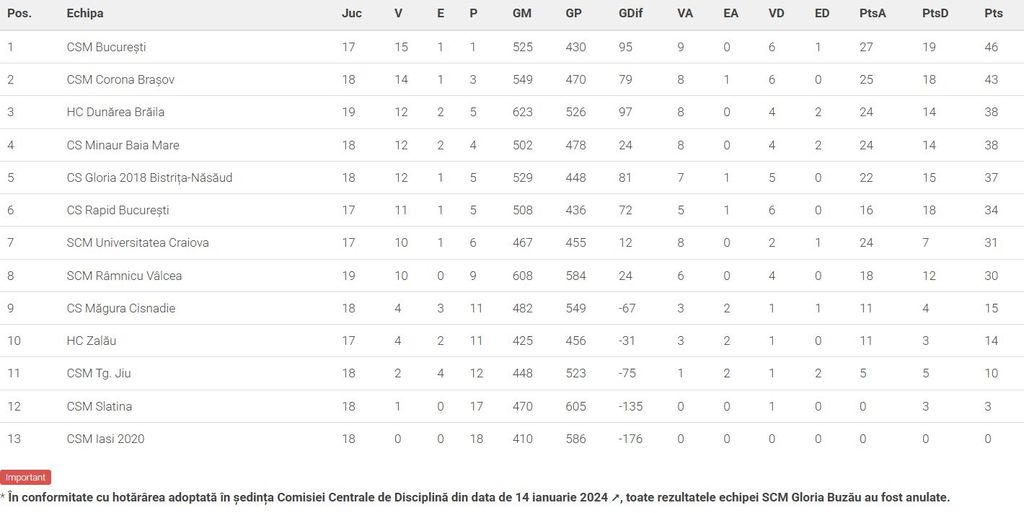The height and width of the screenshot is (513, 1024).
Task: Click the GDif column header
Action: coord(631,14)
